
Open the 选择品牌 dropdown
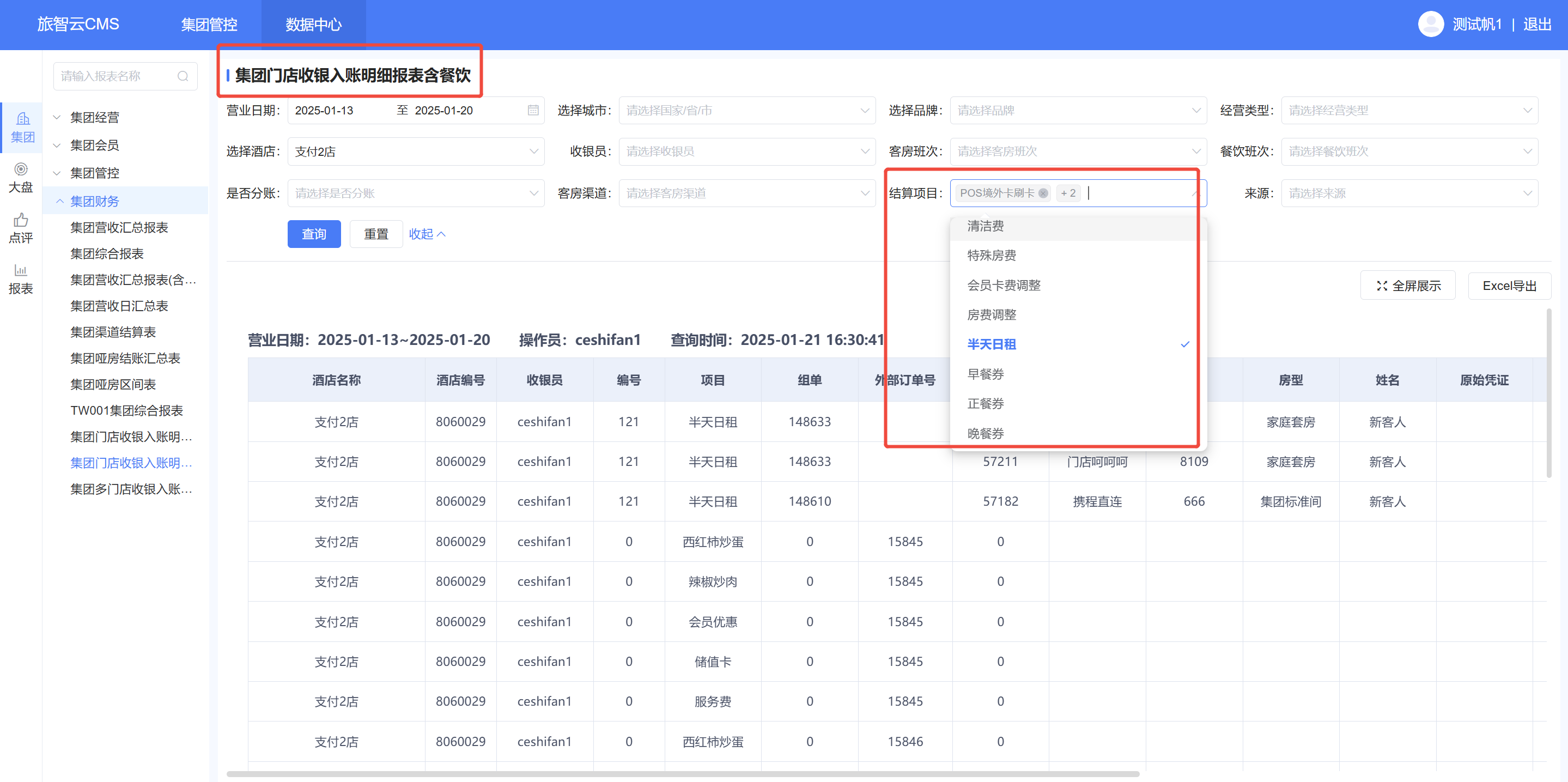(x=1078, y=110)
